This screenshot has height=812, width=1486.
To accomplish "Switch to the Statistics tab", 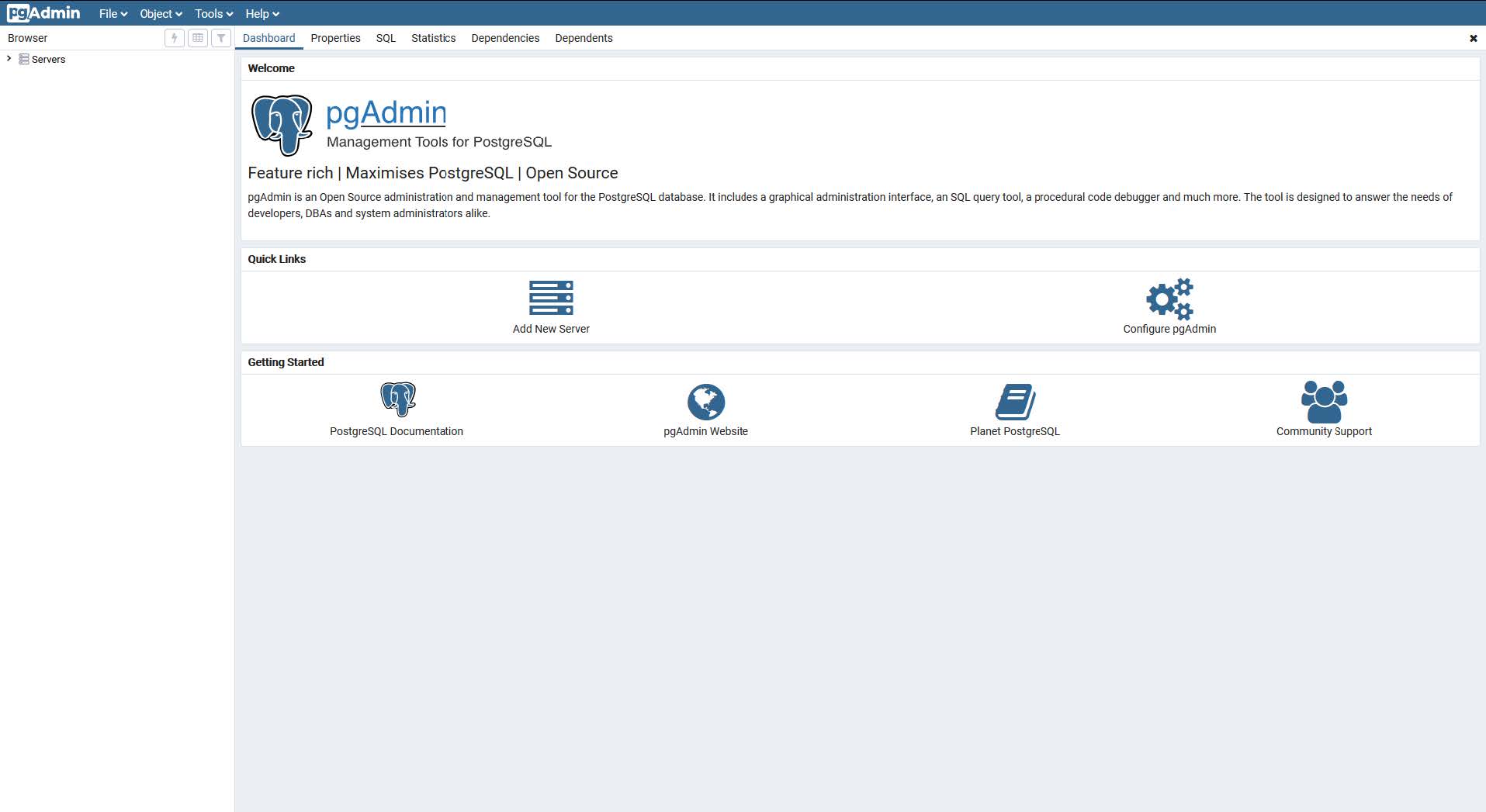I will (433, 38).
